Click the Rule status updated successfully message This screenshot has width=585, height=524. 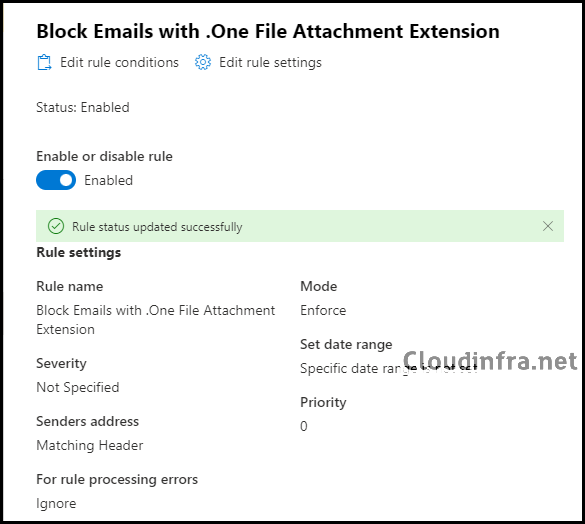click(157, 227)
